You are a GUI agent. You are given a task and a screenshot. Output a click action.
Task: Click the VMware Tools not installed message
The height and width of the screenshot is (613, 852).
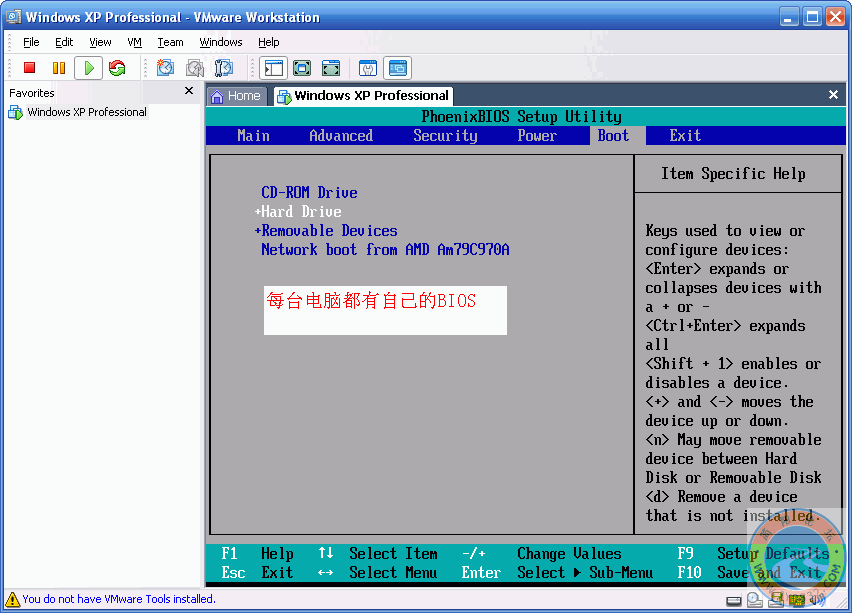(x=119, y=599)
